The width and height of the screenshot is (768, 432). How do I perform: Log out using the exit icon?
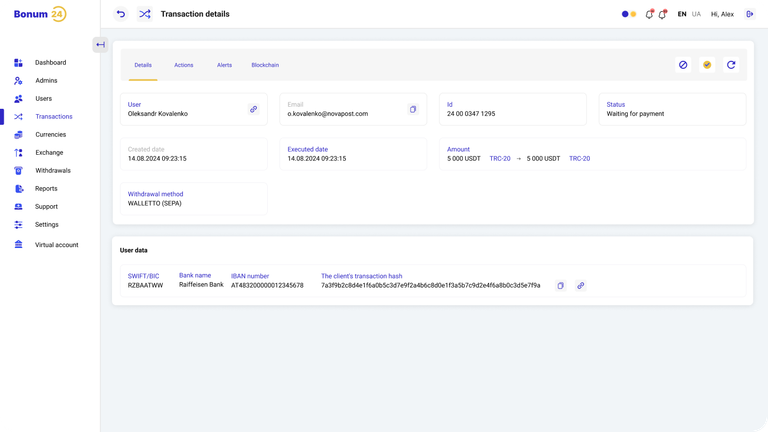pos(749,14)
